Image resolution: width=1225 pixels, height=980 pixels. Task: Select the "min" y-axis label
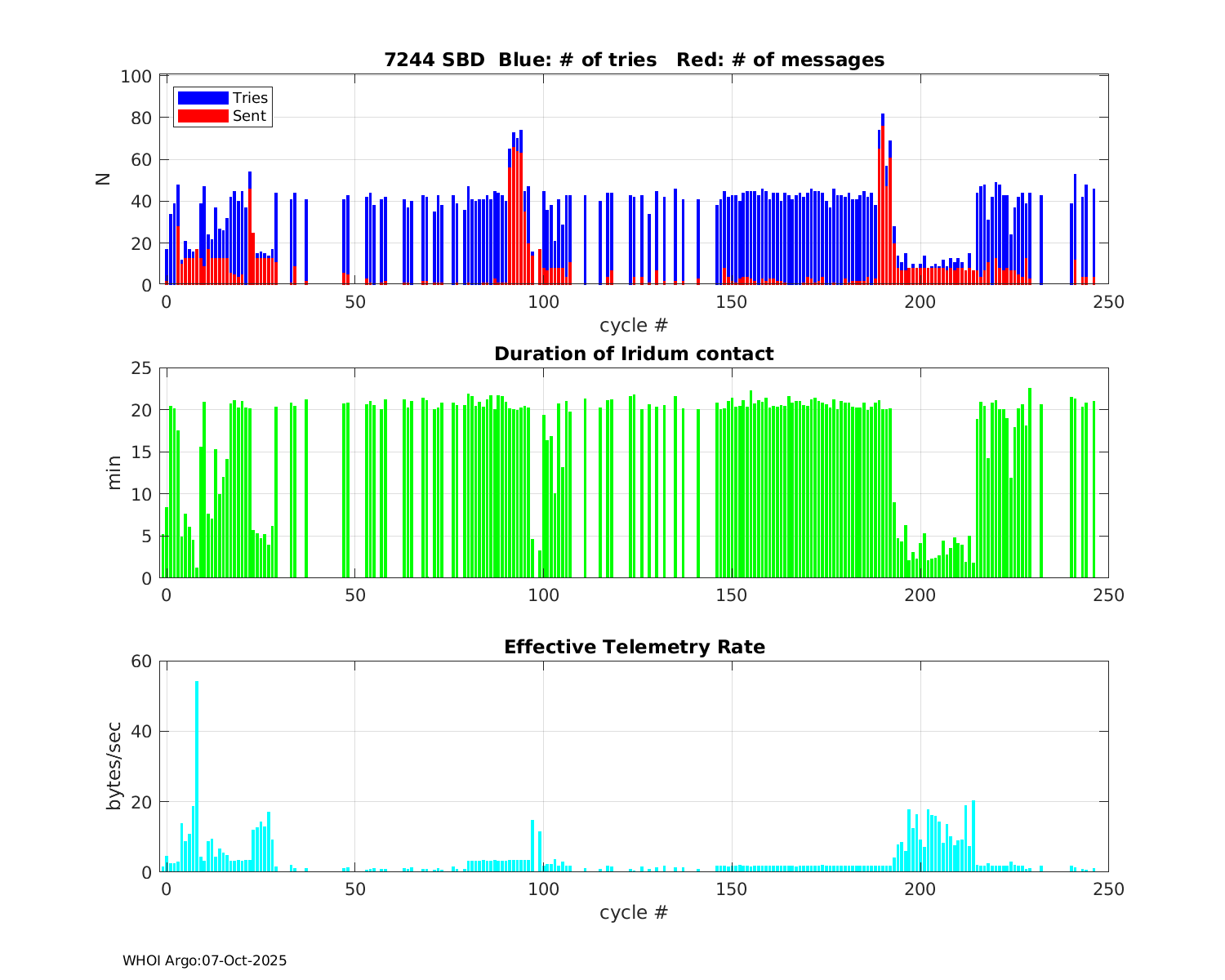114,473
